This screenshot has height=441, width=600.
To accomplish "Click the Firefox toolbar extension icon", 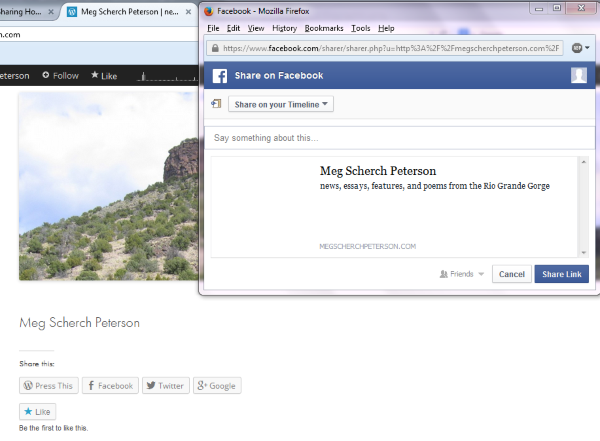I will 579,48.
